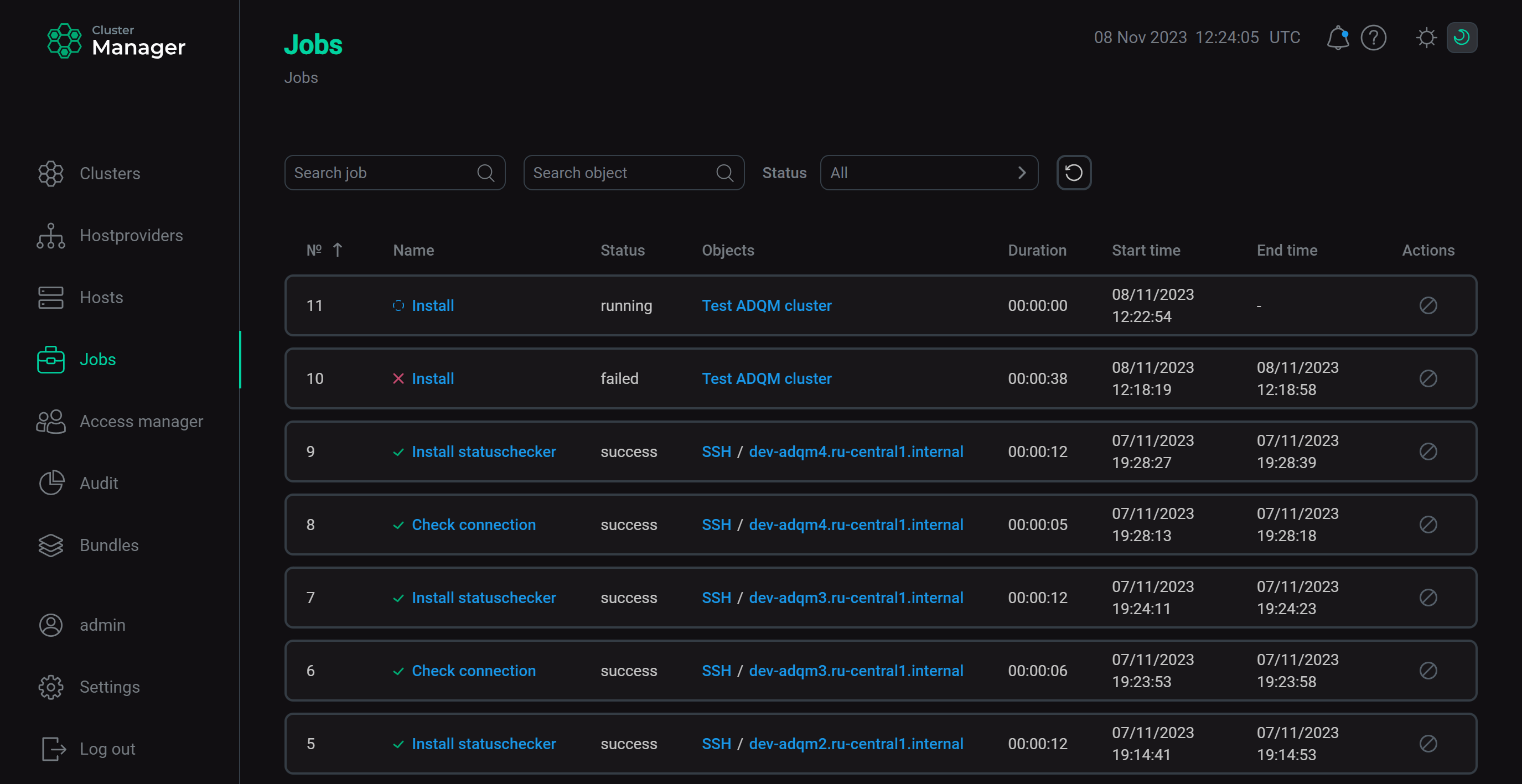Screen dimensions: 1522x784
Task: Open job 7 Install statuschecker link
Action: coord(483,598)
